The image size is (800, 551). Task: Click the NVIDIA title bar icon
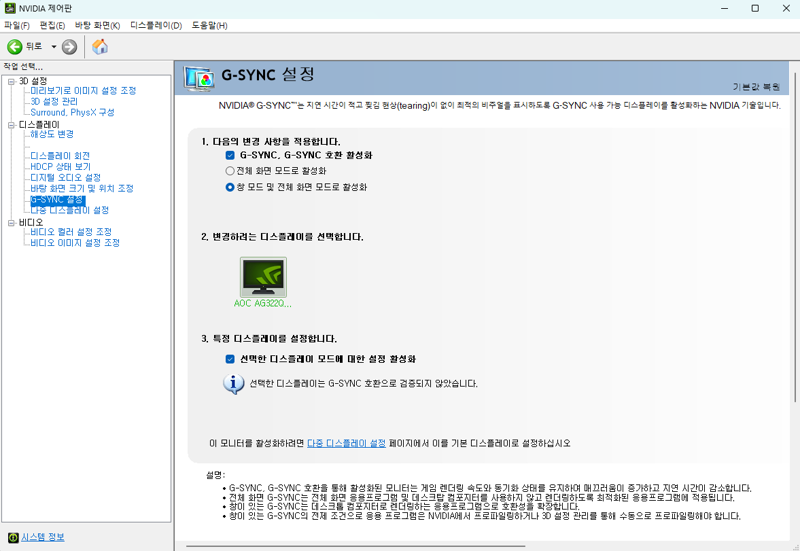[x=10, y=8]
